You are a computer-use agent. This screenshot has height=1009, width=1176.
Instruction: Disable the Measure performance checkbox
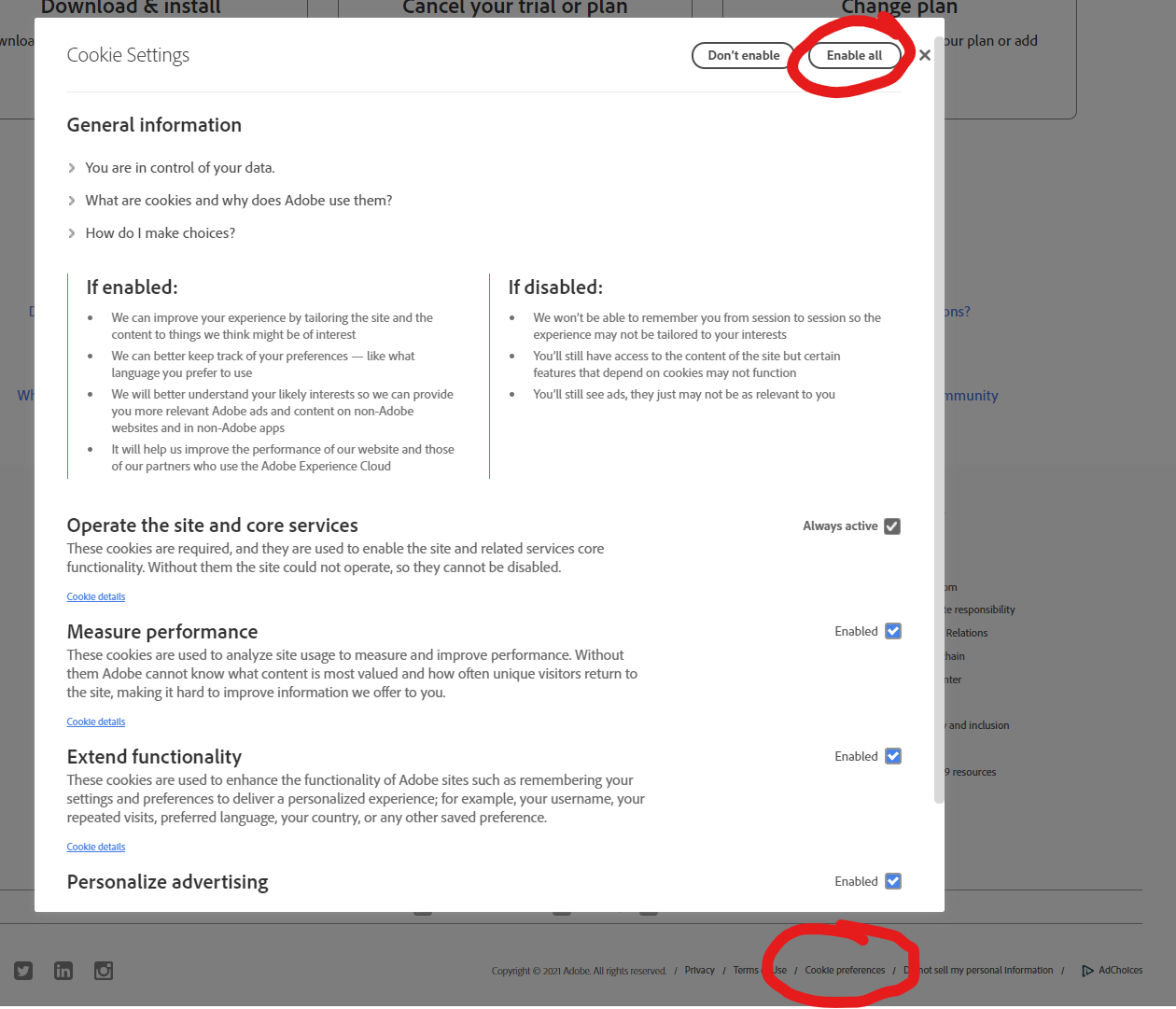(x=892, y=631)
